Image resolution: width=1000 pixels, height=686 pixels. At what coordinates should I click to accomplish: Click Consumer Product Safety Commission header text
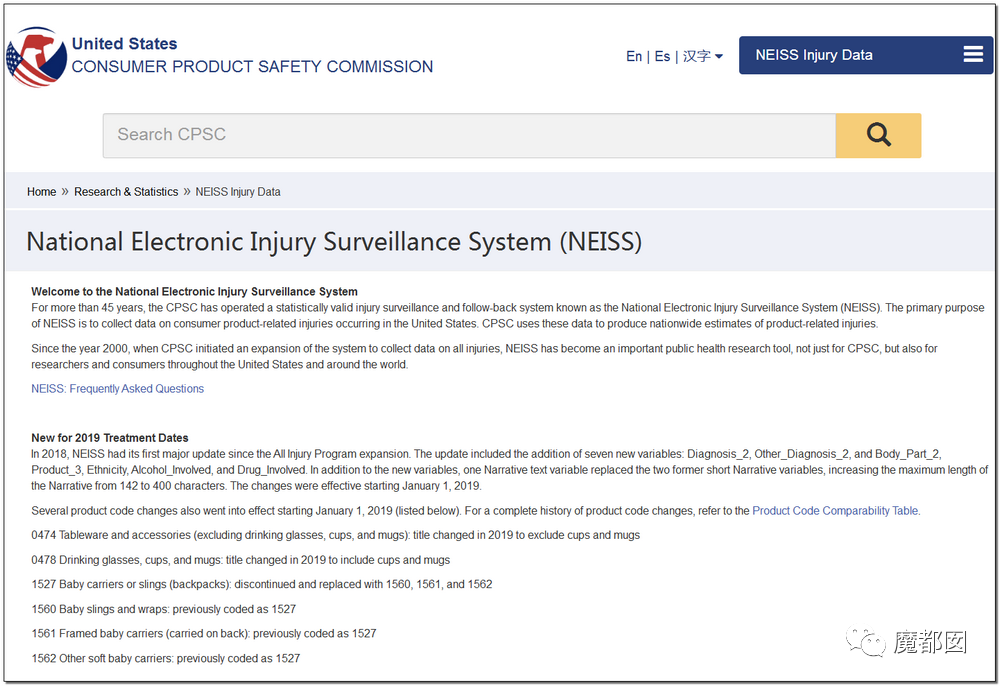(x=252, y=66)
